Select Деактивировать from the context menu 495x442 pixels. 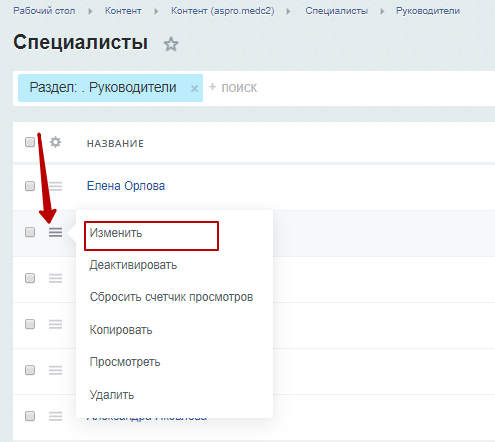point(133,265)
